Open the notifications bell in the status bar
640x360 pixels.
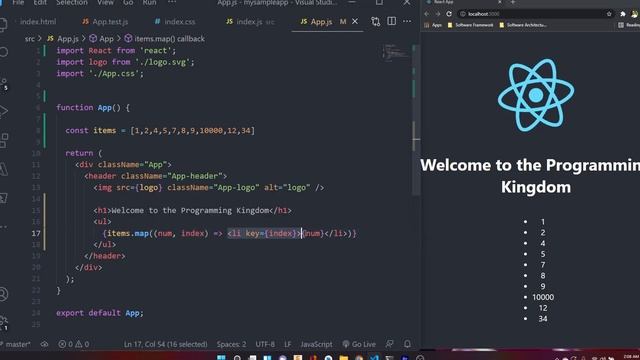click(x=407, y=344)
